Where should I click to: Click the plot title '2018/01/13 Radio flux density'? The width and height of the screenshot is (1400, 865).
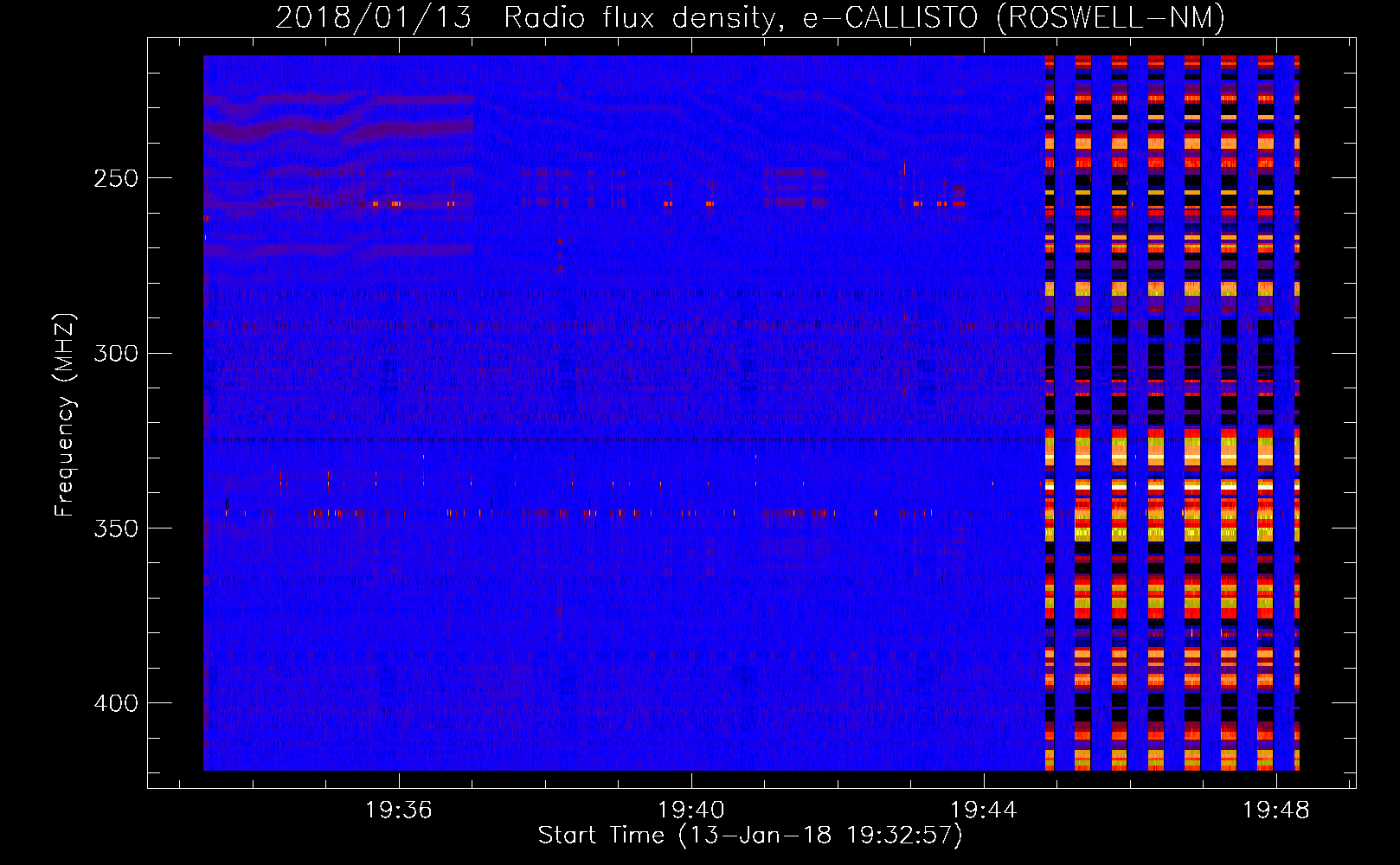[x=750, y=17]
